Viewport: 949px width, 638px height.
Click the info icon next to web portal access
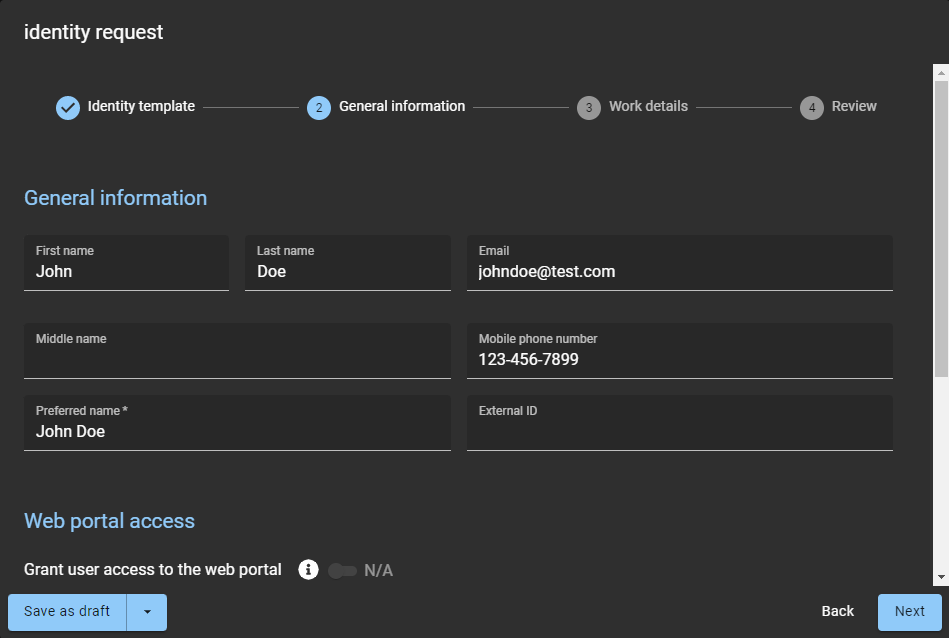click(x=306, y=569)
